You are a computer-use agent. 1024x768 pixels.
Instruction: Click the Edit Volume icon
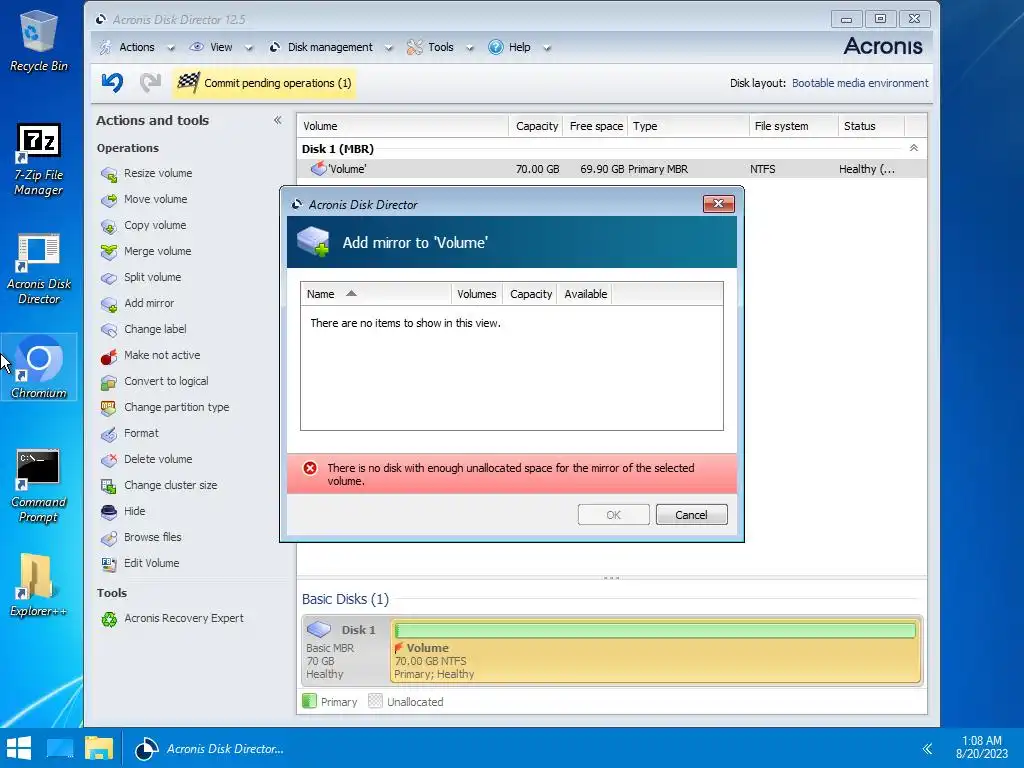108,564
